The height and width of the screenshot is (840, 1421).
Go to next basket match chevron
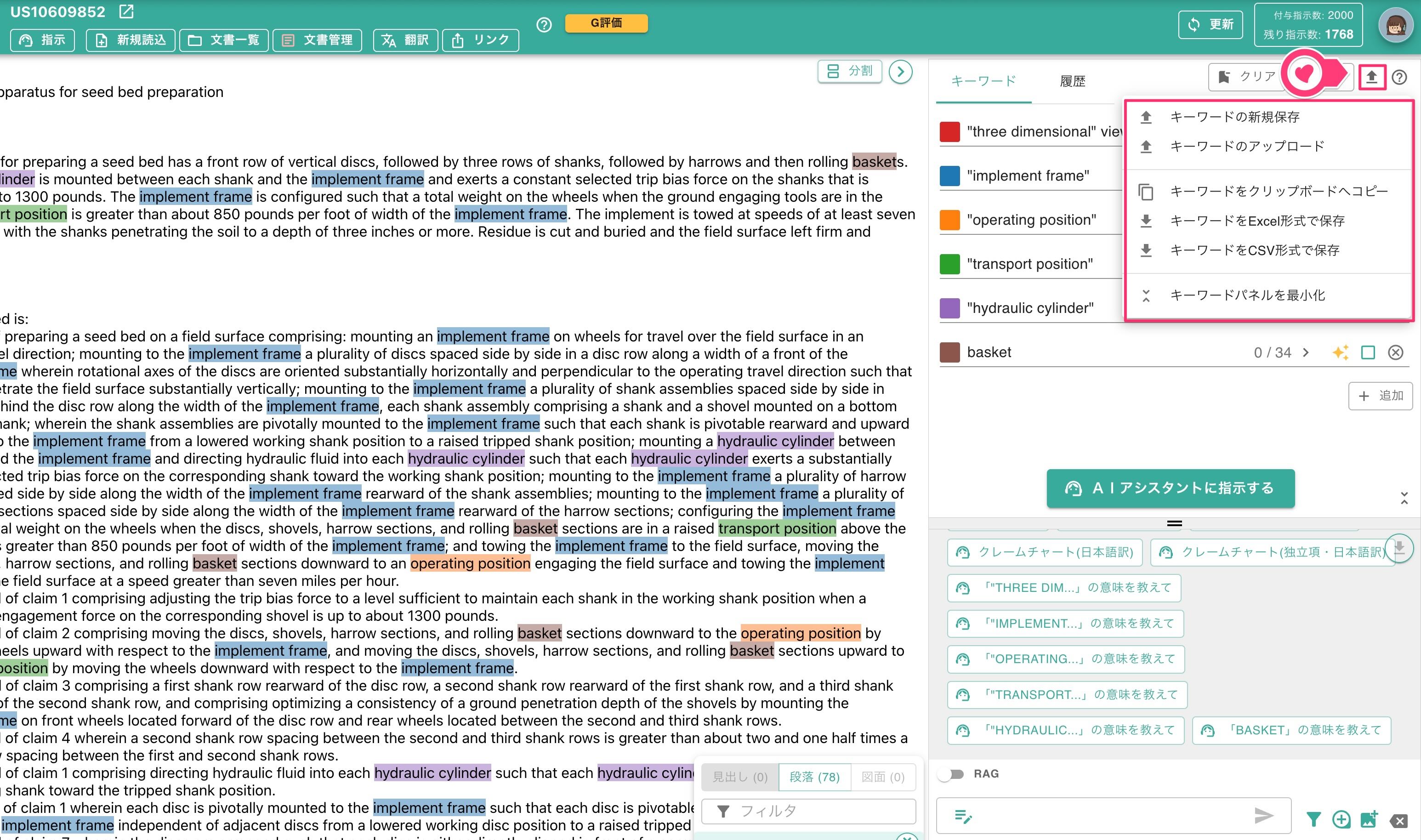pos(1306,352)
